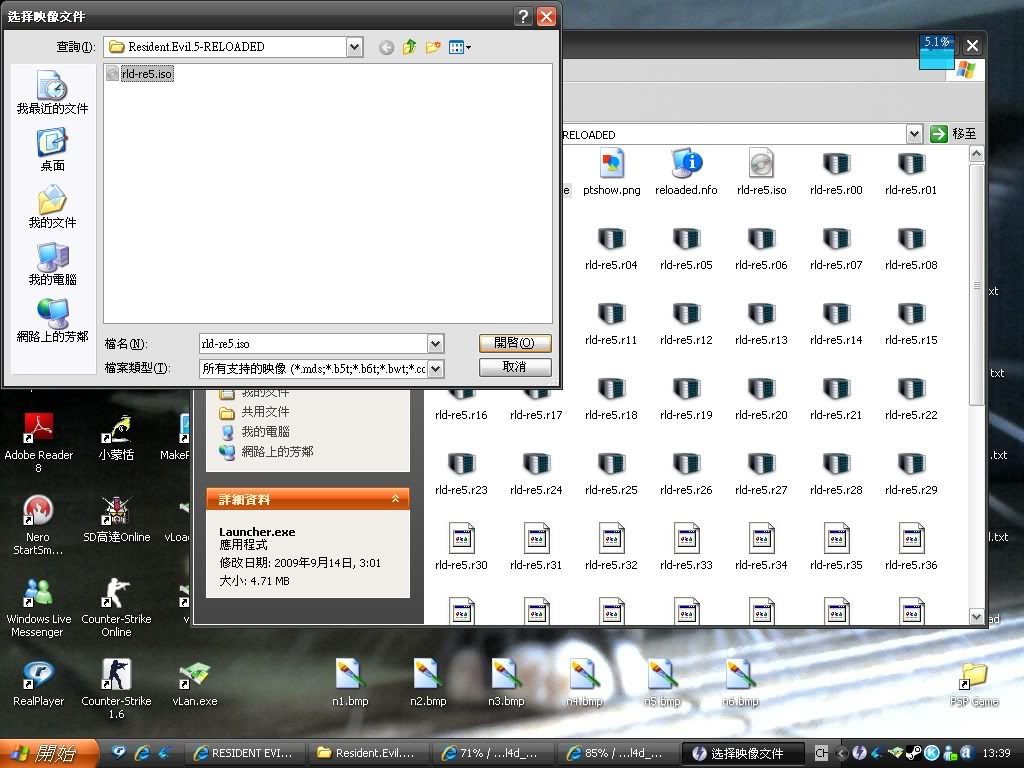
Task: Click the 開啟 (Open) button
Action: tap(515, 343)
